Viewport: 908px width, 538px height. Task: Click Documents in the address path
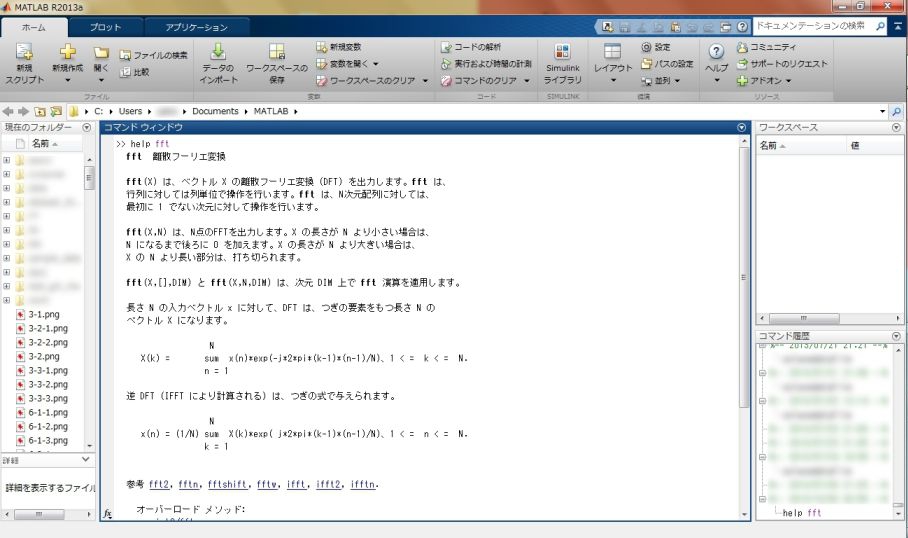pos(215,111)
